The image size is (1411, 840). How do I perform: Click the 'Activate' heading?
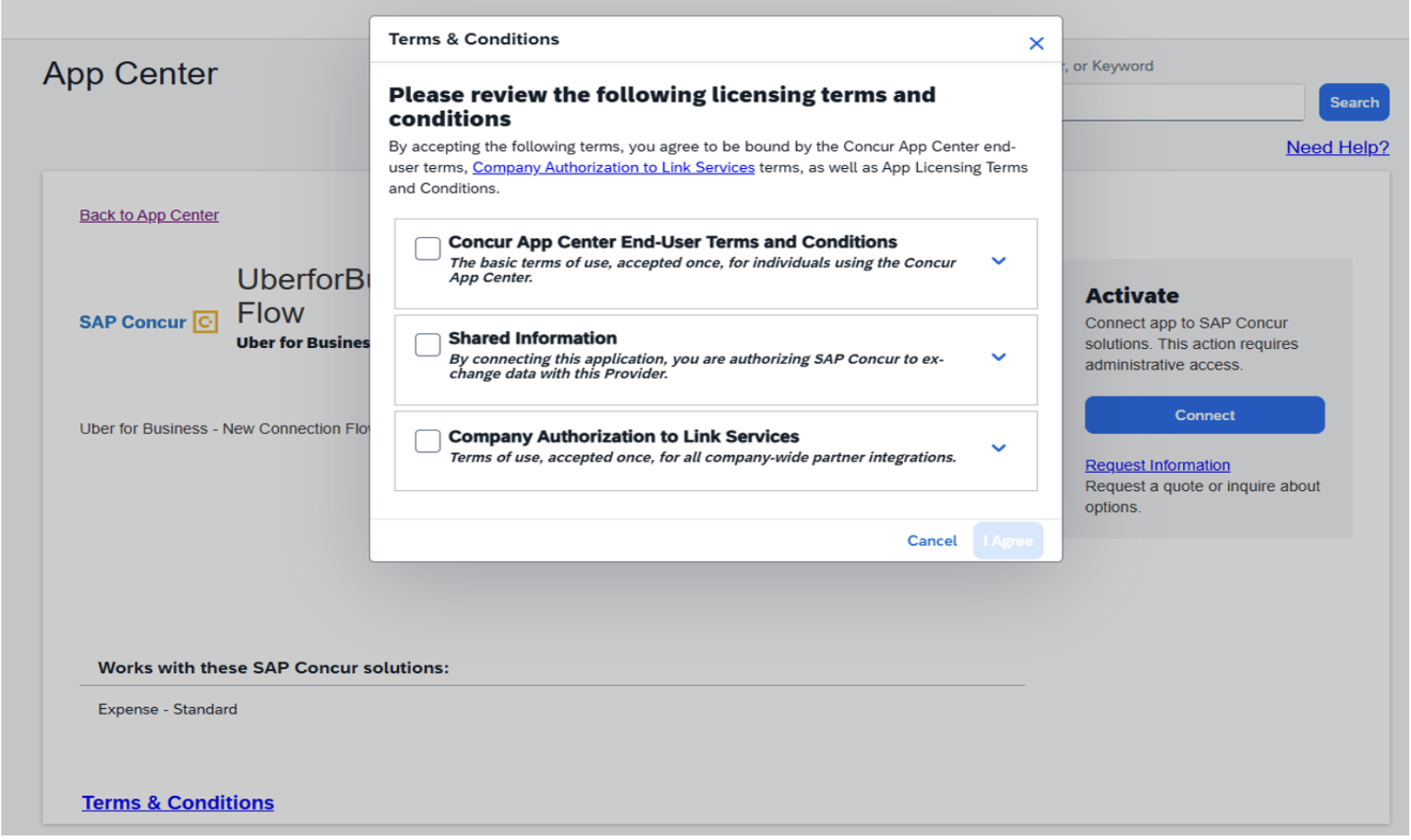click(x=1131, y=296)
